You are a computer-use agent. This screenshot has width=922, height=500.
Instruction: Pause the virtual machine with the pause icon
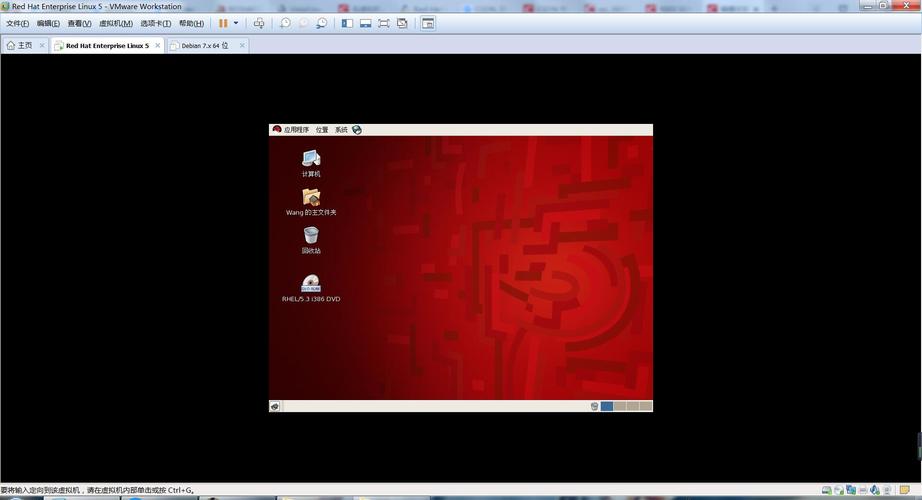(x=223, y=24)
